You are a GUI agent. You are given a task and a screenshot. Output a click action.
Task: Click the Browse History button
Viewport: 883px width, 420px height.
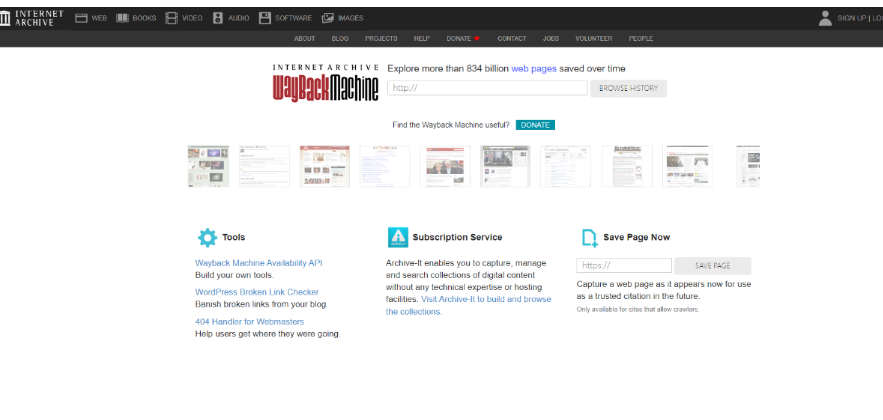click(x=628, y=88)
